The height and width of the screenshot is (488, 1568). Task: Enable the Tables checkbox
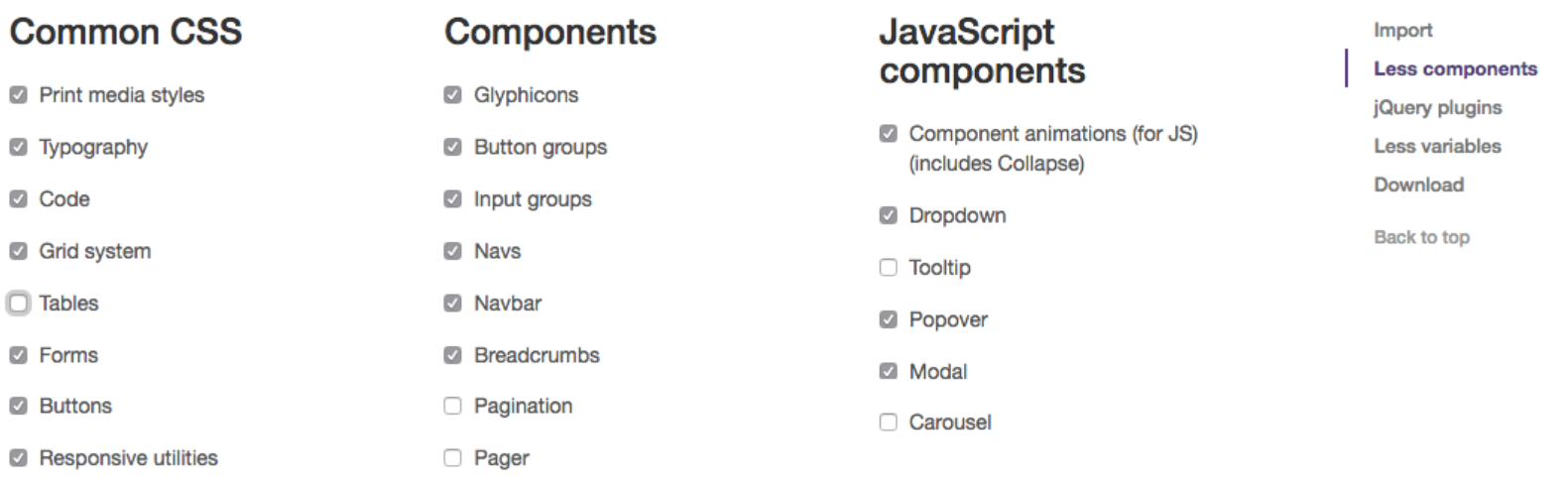click(18, 304)
